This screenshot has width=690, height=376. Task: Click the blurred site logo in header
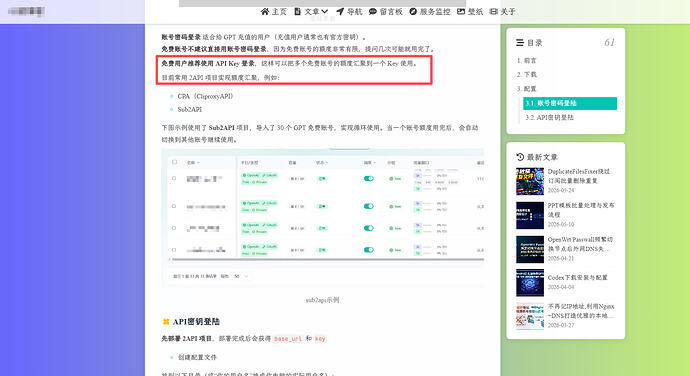pos(26,11)
